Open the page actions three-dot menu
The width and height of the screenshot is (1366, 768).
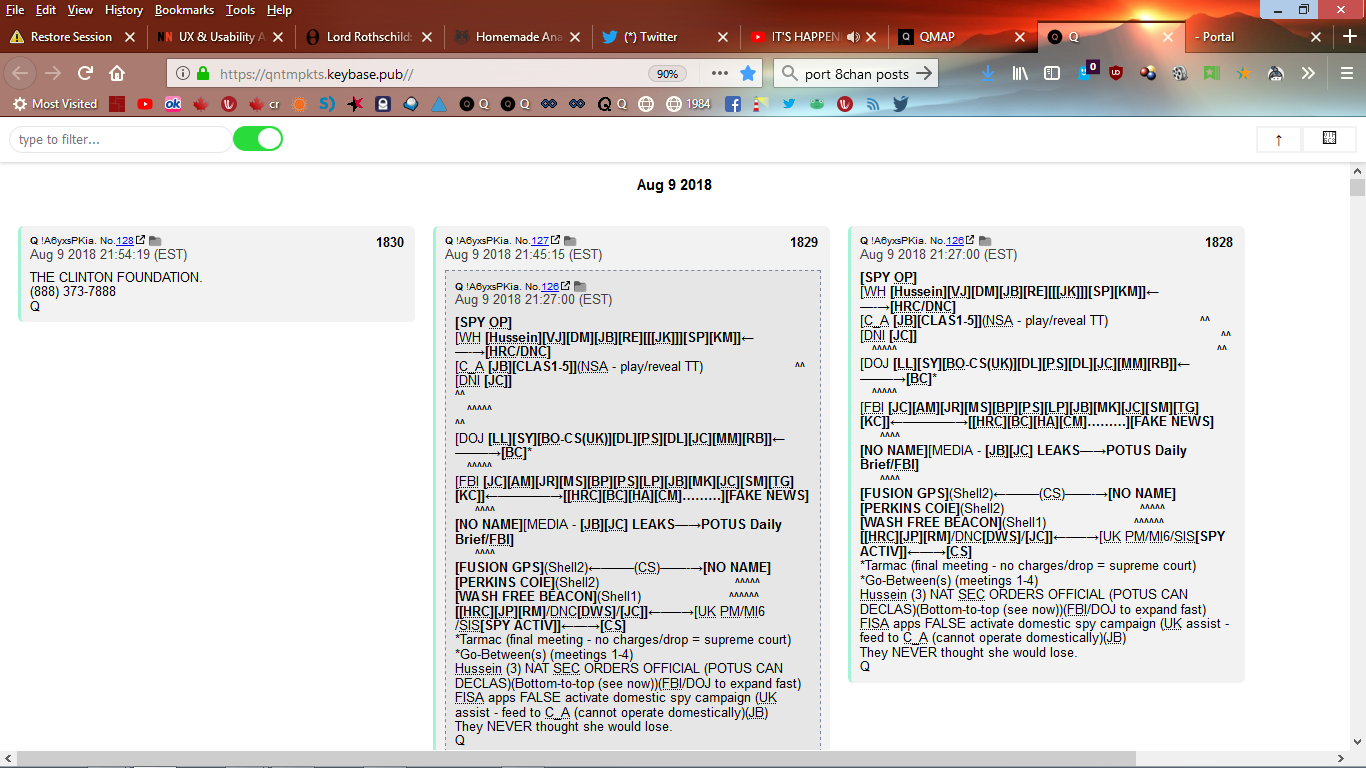(720, 73)
